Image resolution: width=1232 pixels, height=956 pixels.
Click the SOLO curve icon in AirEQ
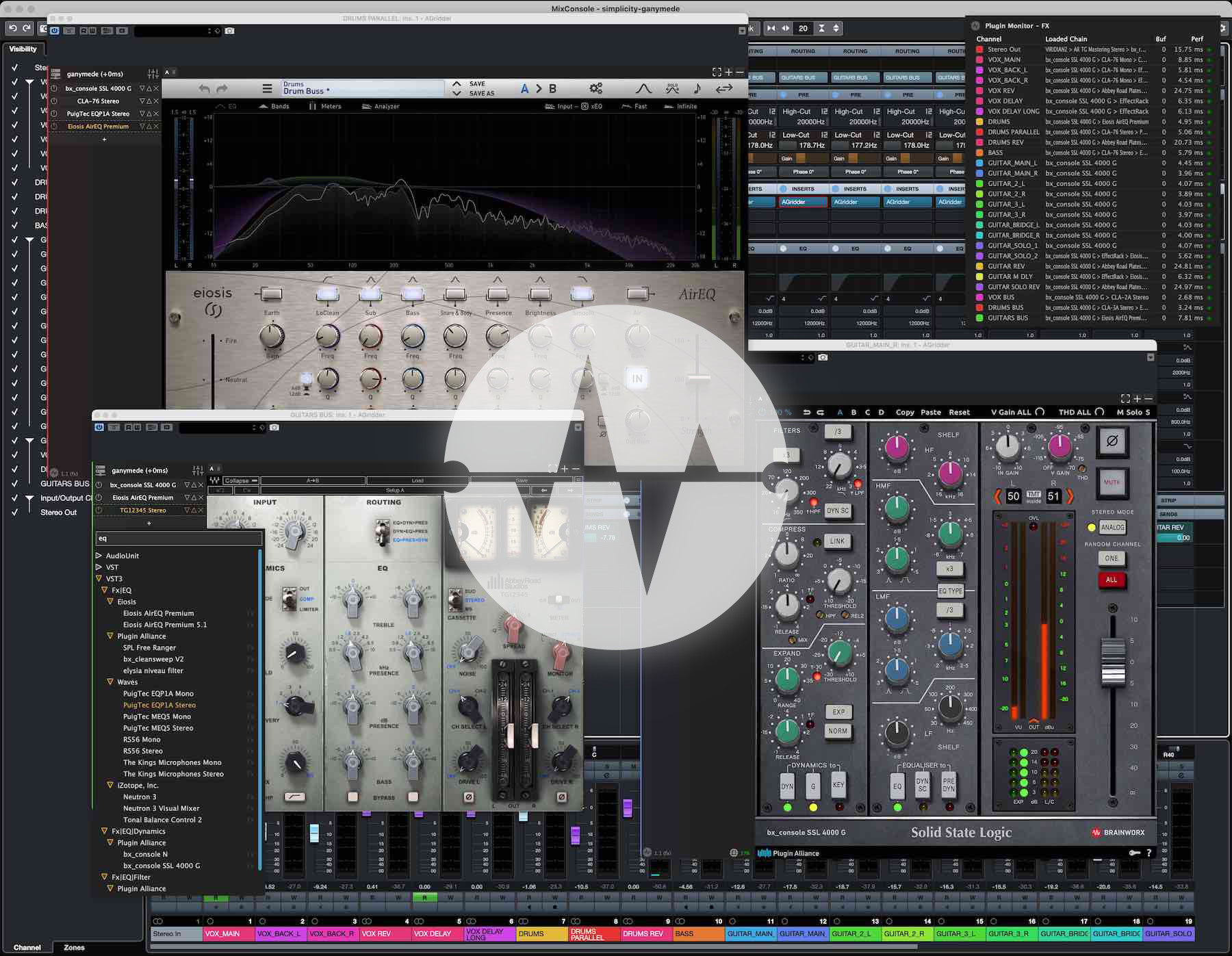pos(672,88)
